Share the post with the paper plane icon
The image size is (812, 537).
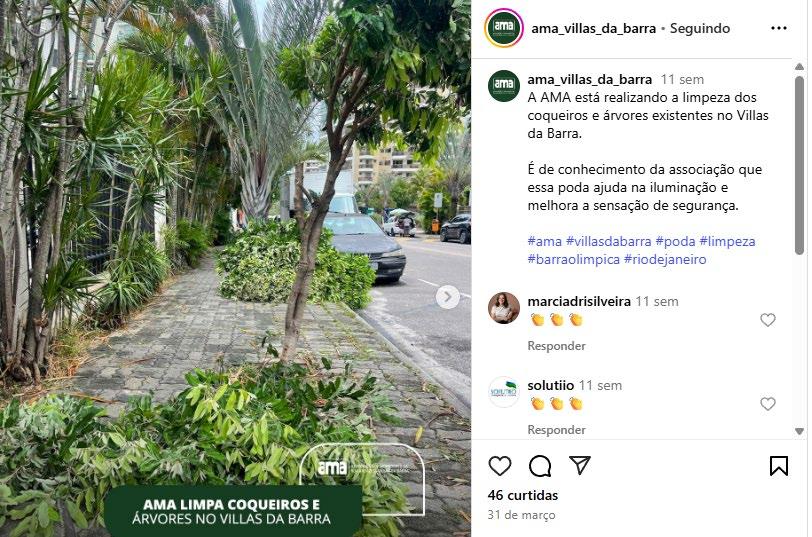tap(579, 465)
